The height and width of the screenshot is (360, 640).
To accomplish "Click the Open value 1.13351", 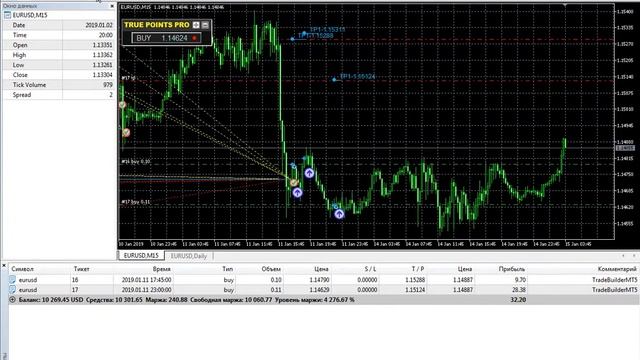I will coord(102,45).
